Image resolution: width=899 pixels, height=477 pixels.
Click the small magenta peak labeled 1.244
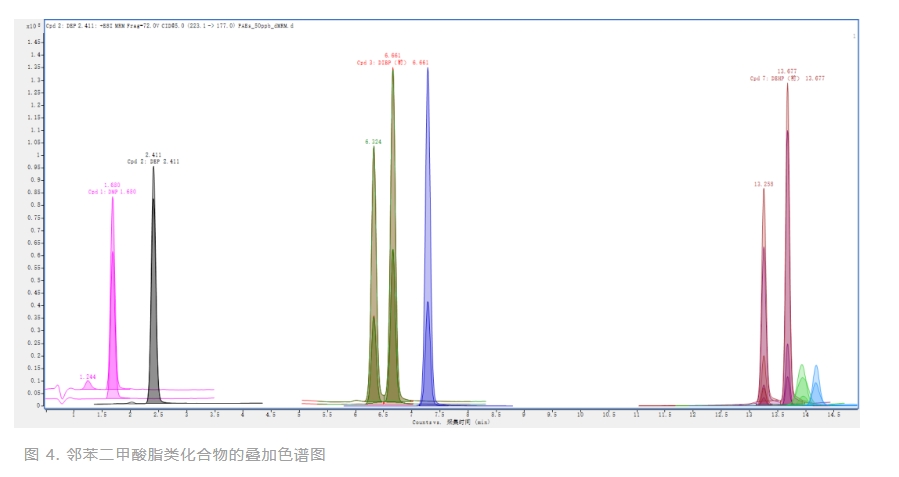click(88, 383)
